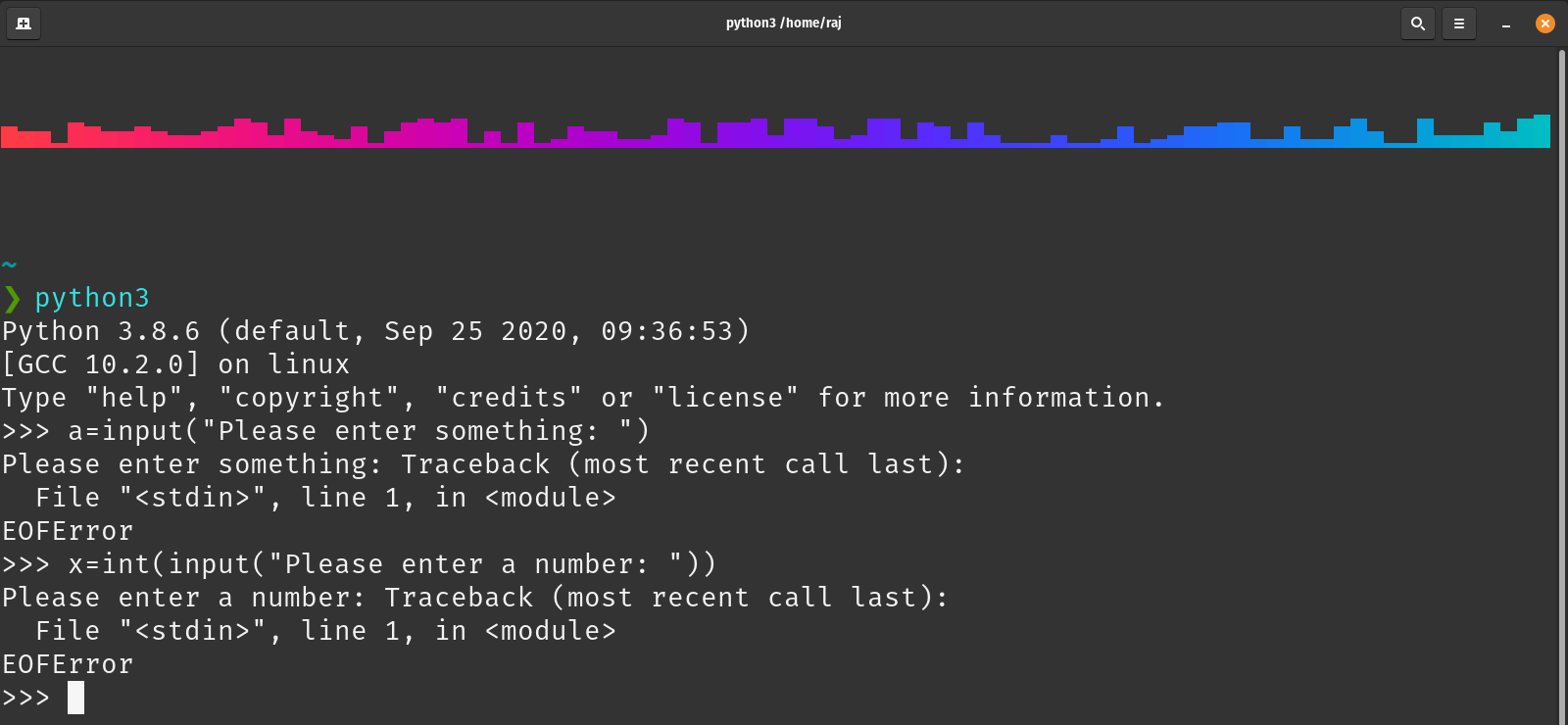Image resolution: width=1568 pixels, height=725 pixels.
Task: Click the block cursor at the prompt
Action: pyautogui.click(x=75, y=698)
